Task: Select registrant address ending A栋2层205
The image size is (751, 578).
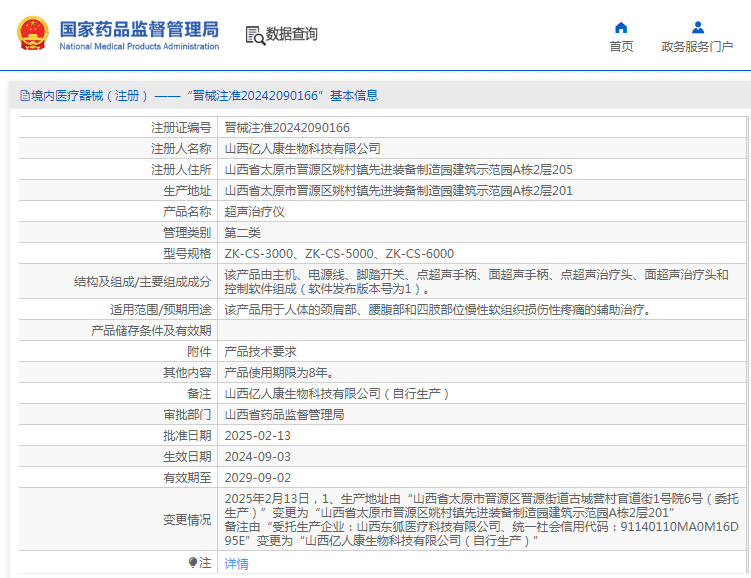Action: pyautogui.click(x=398, y=170)
